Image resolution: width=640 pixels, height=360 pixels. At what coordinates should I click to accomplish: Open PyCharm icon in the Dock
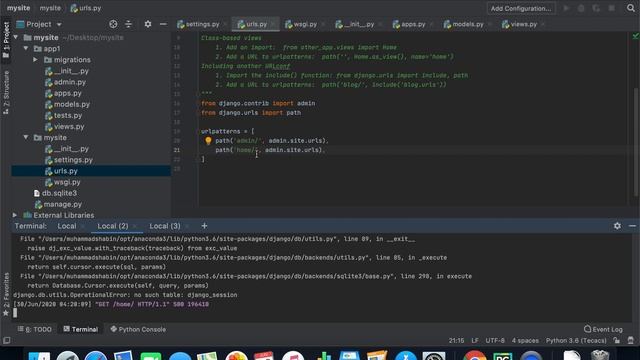tap(502, 356)
